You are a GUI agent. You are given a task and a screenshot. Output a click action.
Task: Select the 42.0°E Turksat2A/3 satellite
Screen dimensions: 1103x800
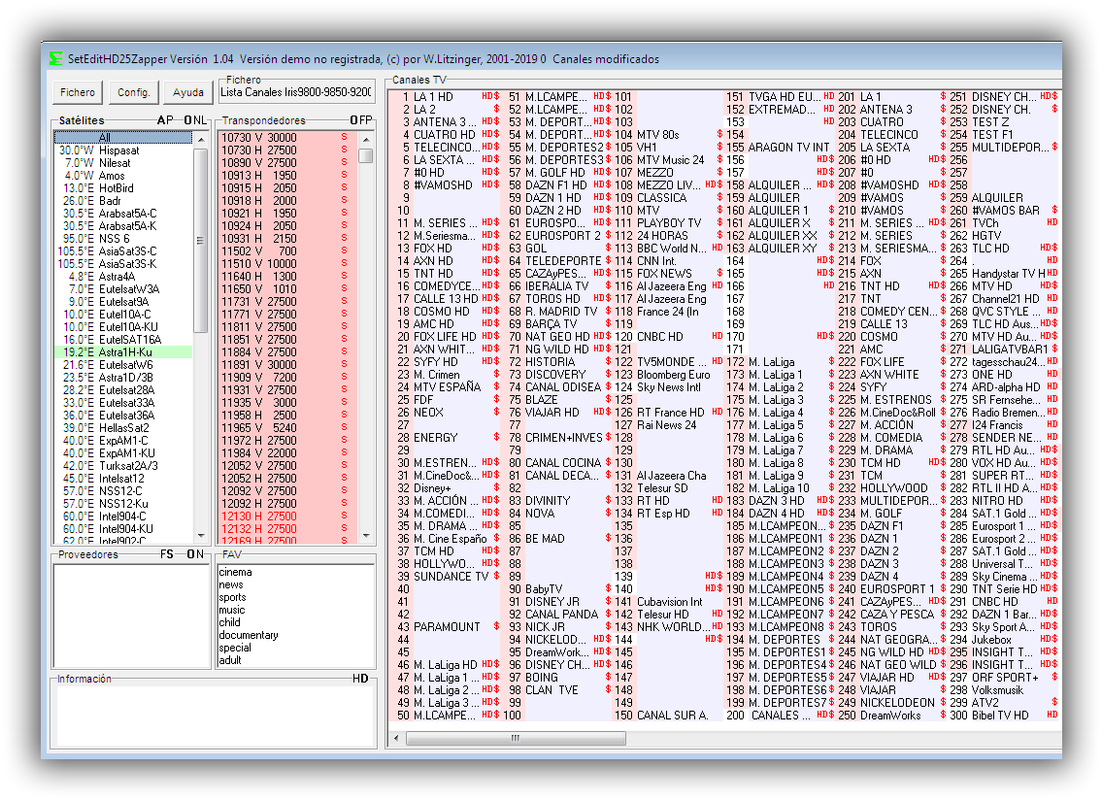pyautogui.click(x=123, y=466)
